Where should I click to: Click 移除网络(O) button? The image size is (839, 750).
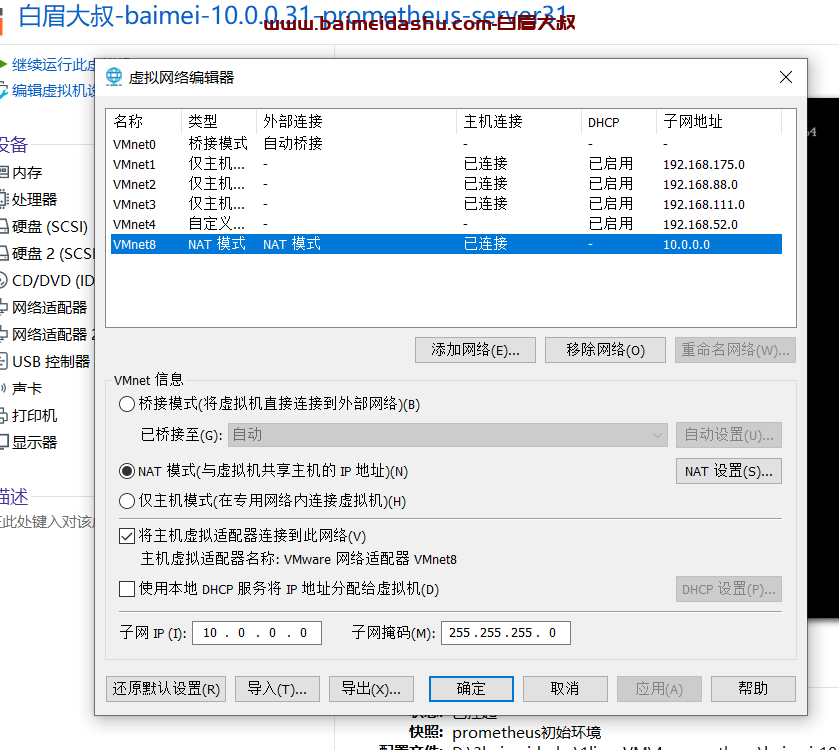coord(605,350)
